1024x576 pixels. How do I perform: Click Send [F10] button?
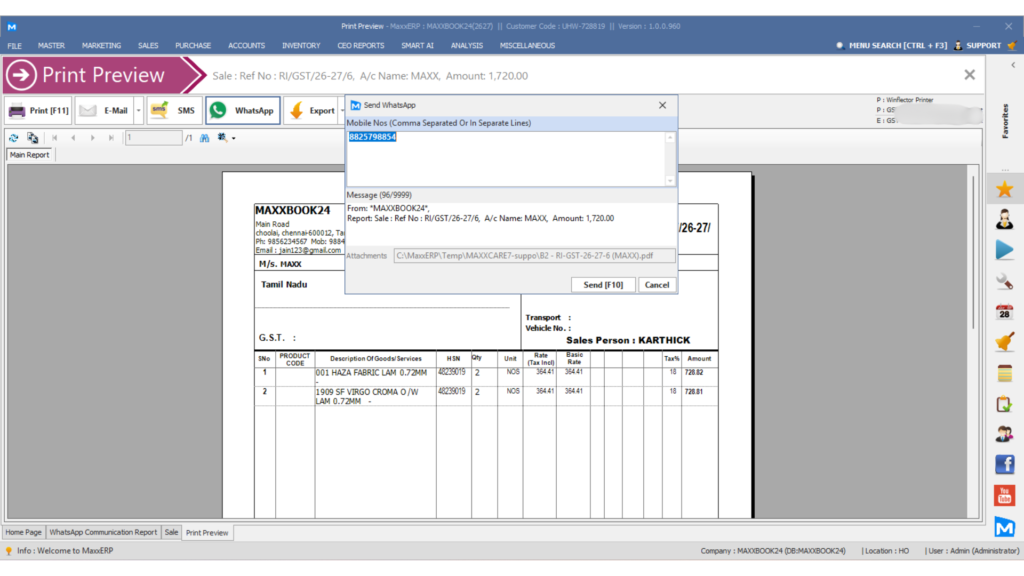603,285
